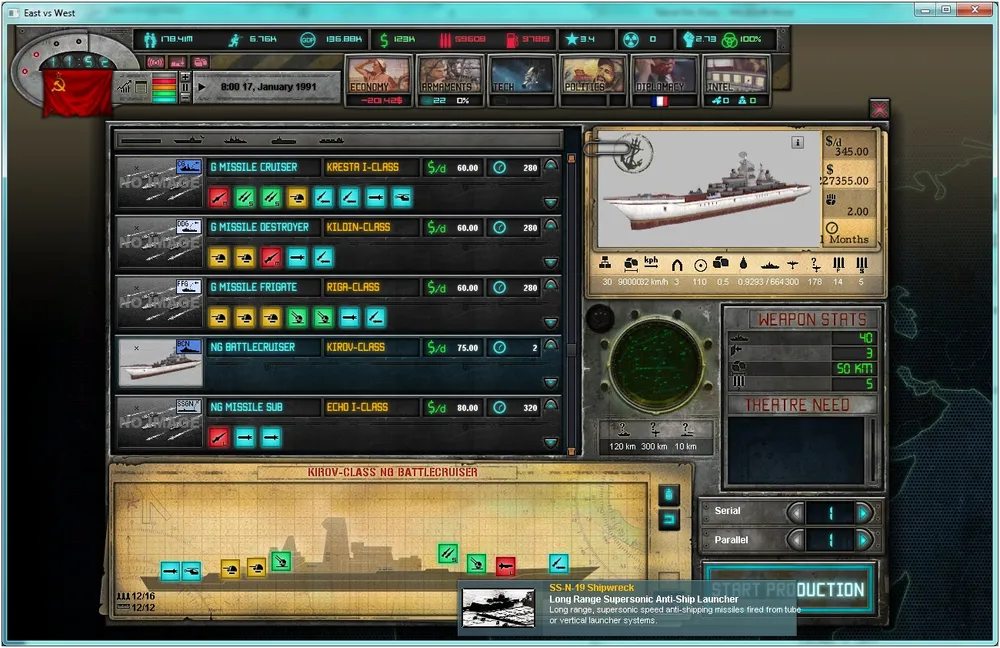Screen dimensions: 1000x648
Task: Click the NG Missile Sub name label
Action: 246,408
